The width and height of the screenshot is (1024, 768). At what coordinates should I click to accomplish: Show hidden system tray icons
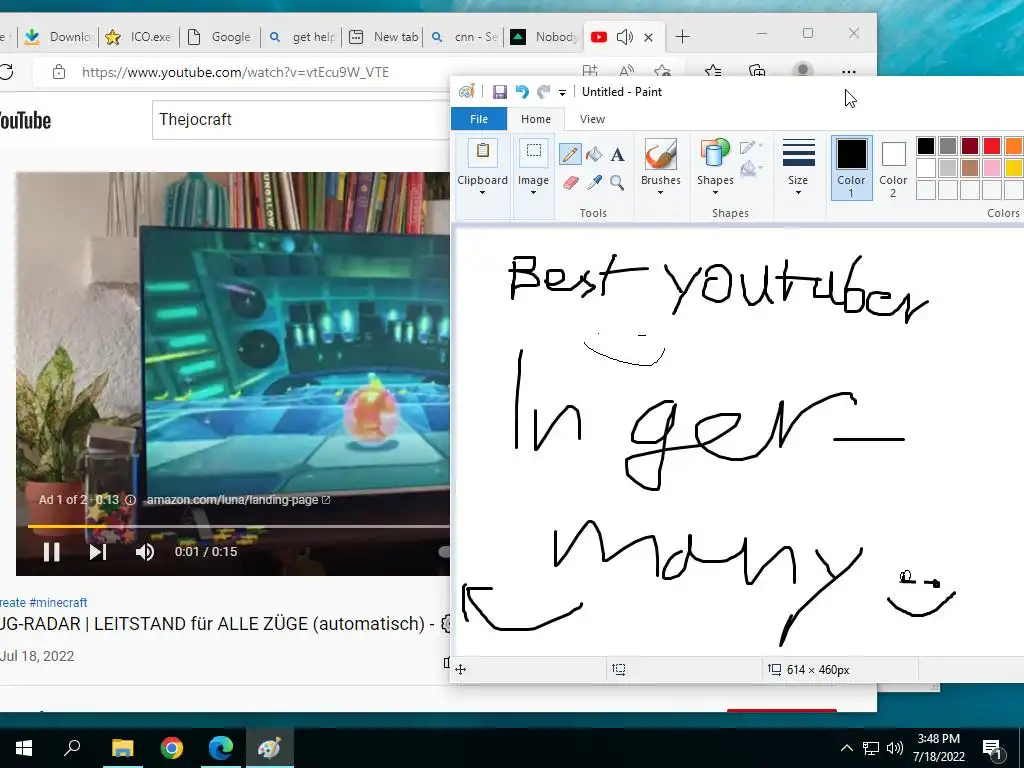tap(846, 748)
